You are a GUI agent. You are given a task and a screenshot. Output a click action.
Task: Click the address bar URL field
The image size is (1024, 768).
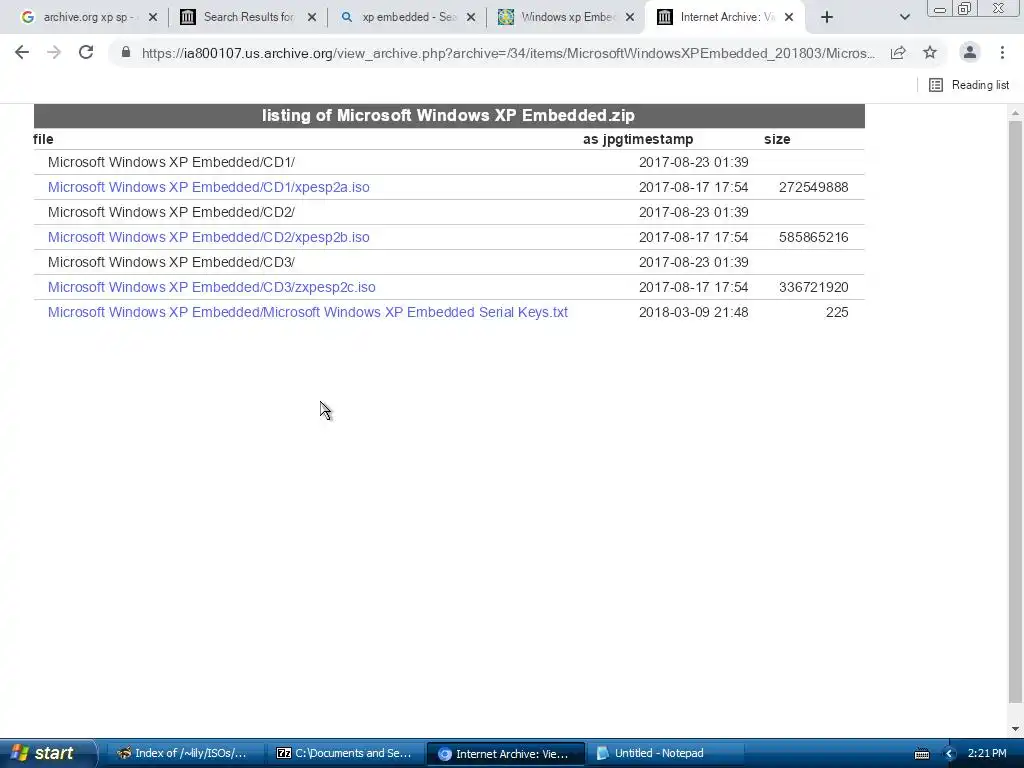point(508,53)
